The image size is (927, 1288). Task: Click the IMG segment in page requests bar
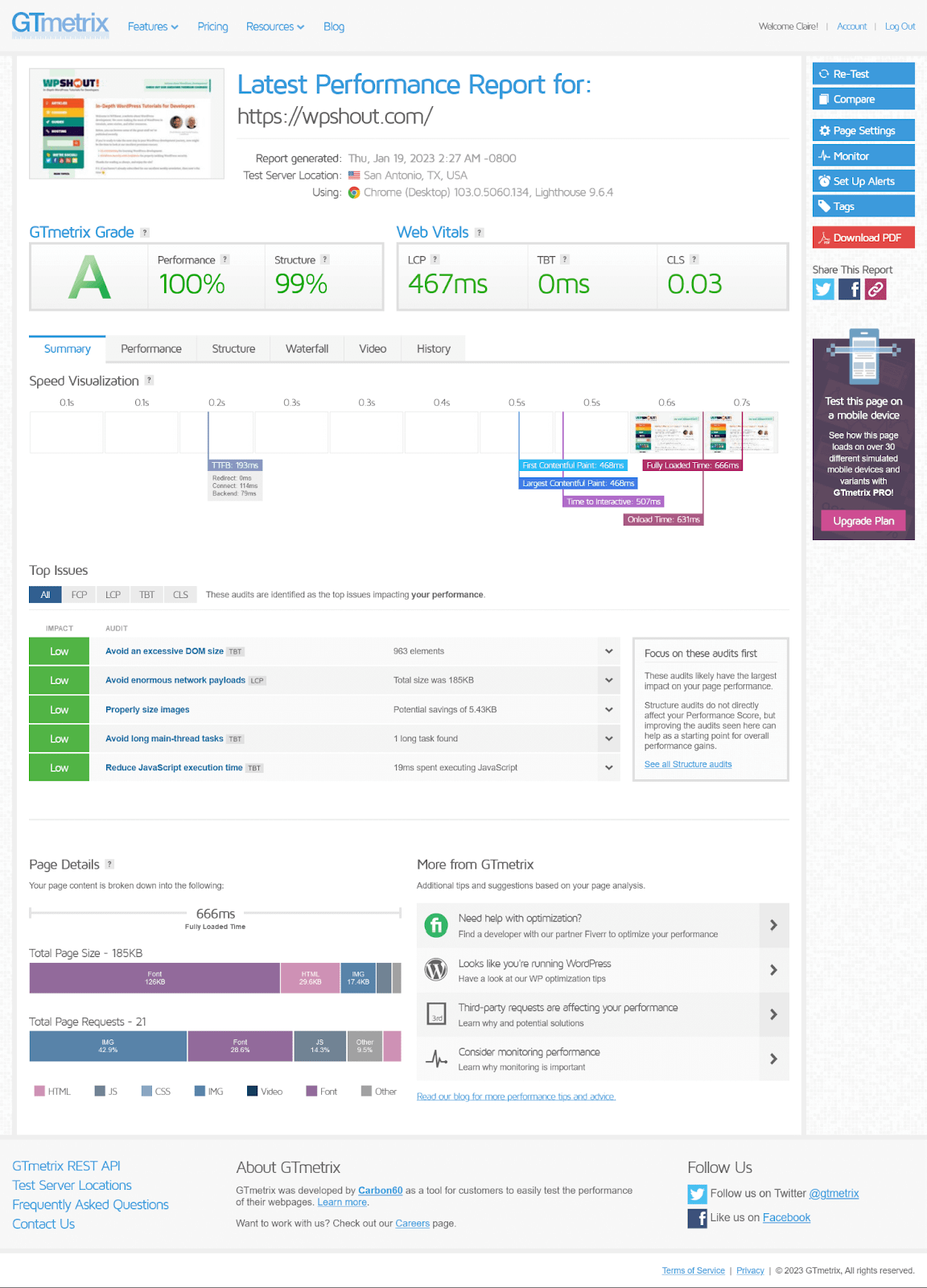tap(108, 1046)
